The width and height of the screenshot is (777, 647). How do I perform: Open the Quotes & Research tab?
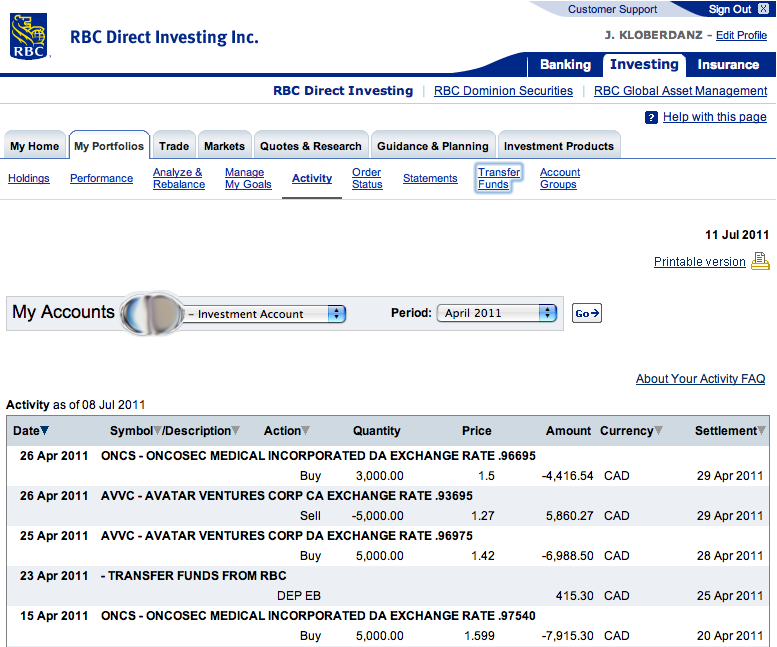pyautogui.click(x=311, y=146)
